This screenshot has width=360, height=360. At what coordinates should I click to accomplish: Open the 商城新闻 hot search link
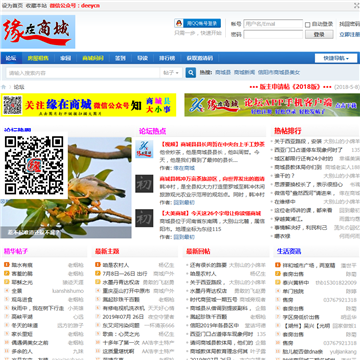[244, 72]
